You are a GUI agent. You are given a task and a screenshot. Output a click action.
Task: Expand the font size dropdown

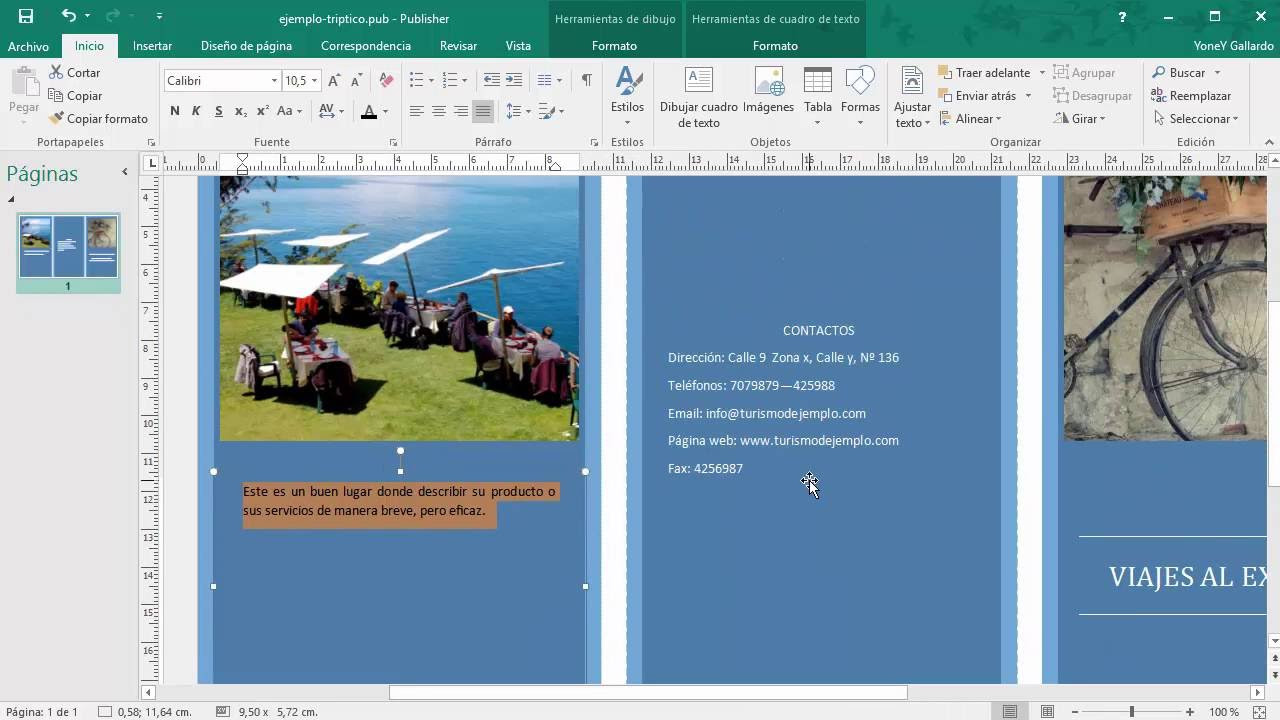pos(316,80)
